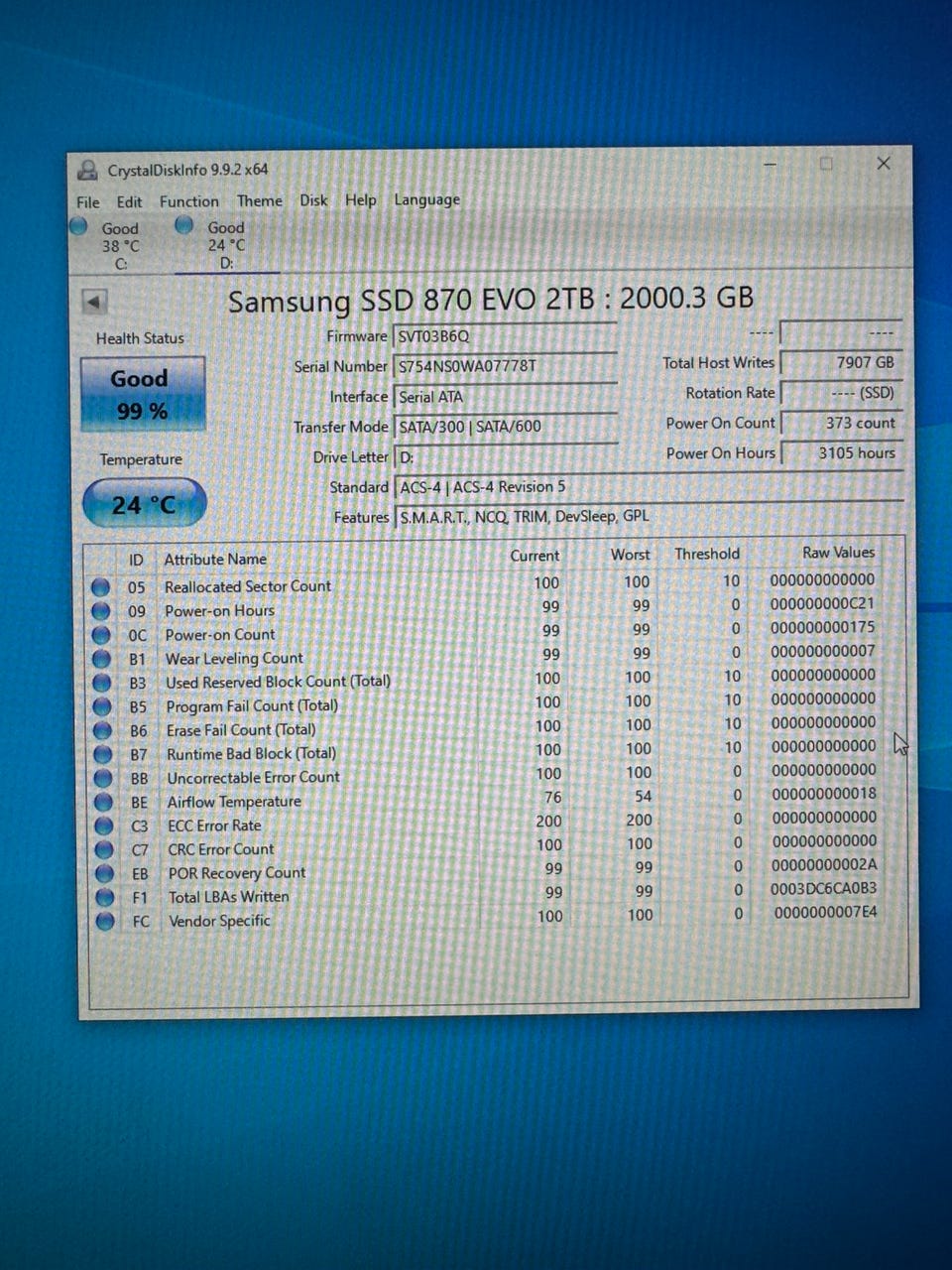This screenshot has height=1270, width=952.
Task: Click the Firmware field SVT03B6Q
Action: pos(505,336)
